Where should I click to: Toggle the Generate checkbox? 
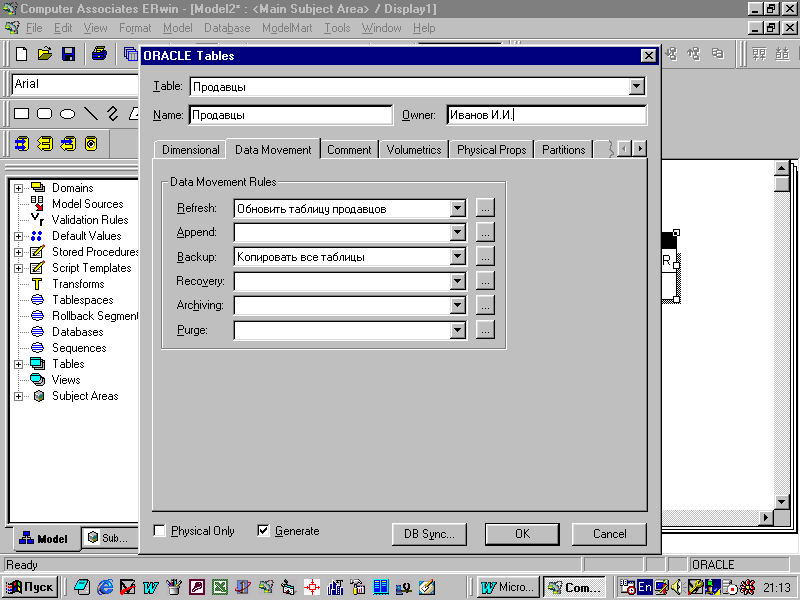click(263, 531)
